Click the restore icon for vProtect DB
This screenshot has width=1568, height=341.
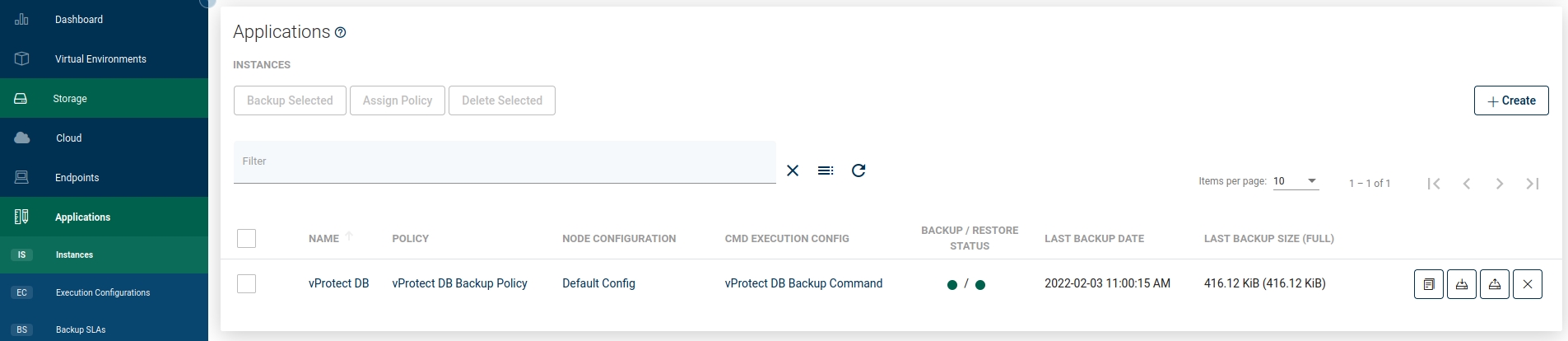coord(1495,284)
